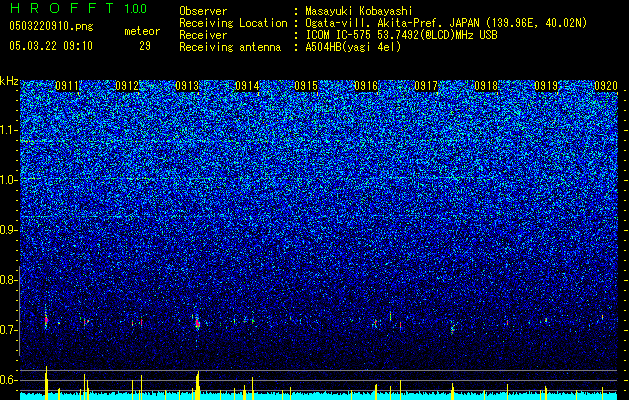This screenshot has height=400, width=629.
Task: Click the 0911 time marker
Action: [x=67, y=86]
